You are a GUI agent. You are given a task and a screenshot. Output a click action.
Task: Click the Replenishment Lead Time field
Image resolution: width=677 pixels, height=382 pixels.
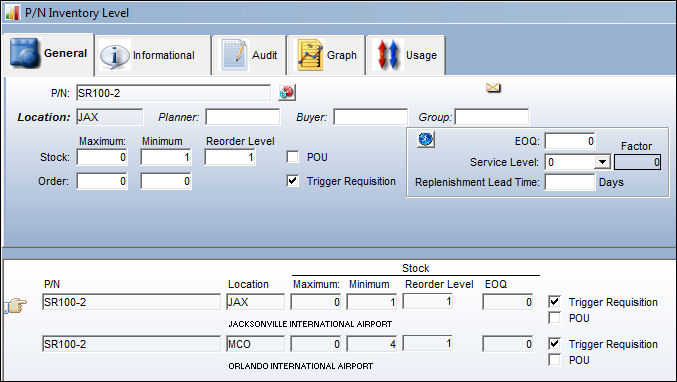[x=570, y=182]
